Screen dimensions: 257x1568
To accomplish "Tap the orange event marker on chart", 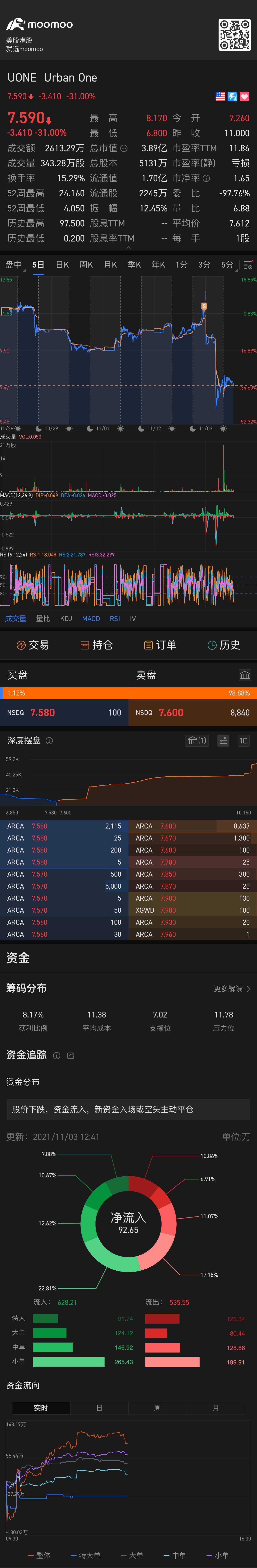I will [204, 306].
